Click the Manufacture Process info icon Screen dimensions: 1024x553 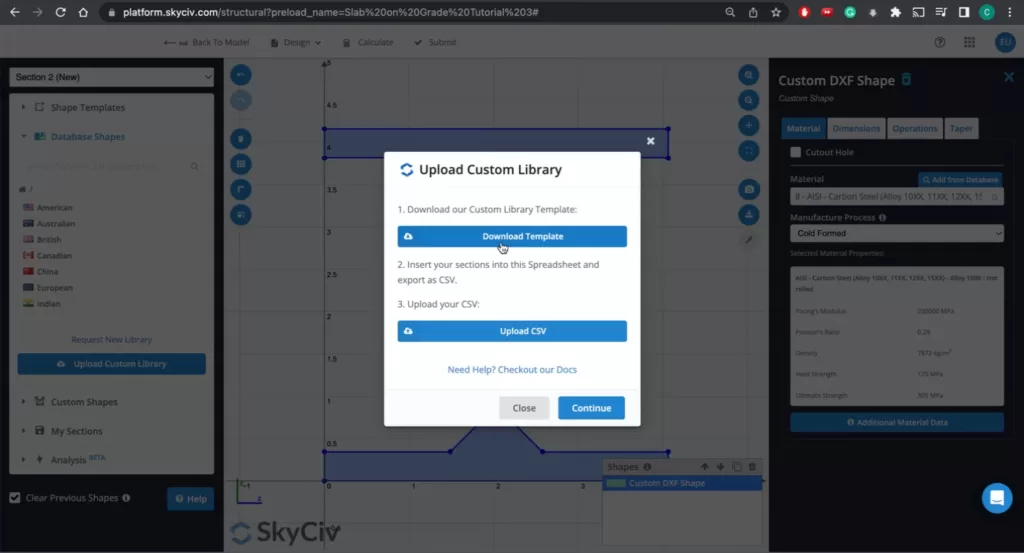(882, 217)
